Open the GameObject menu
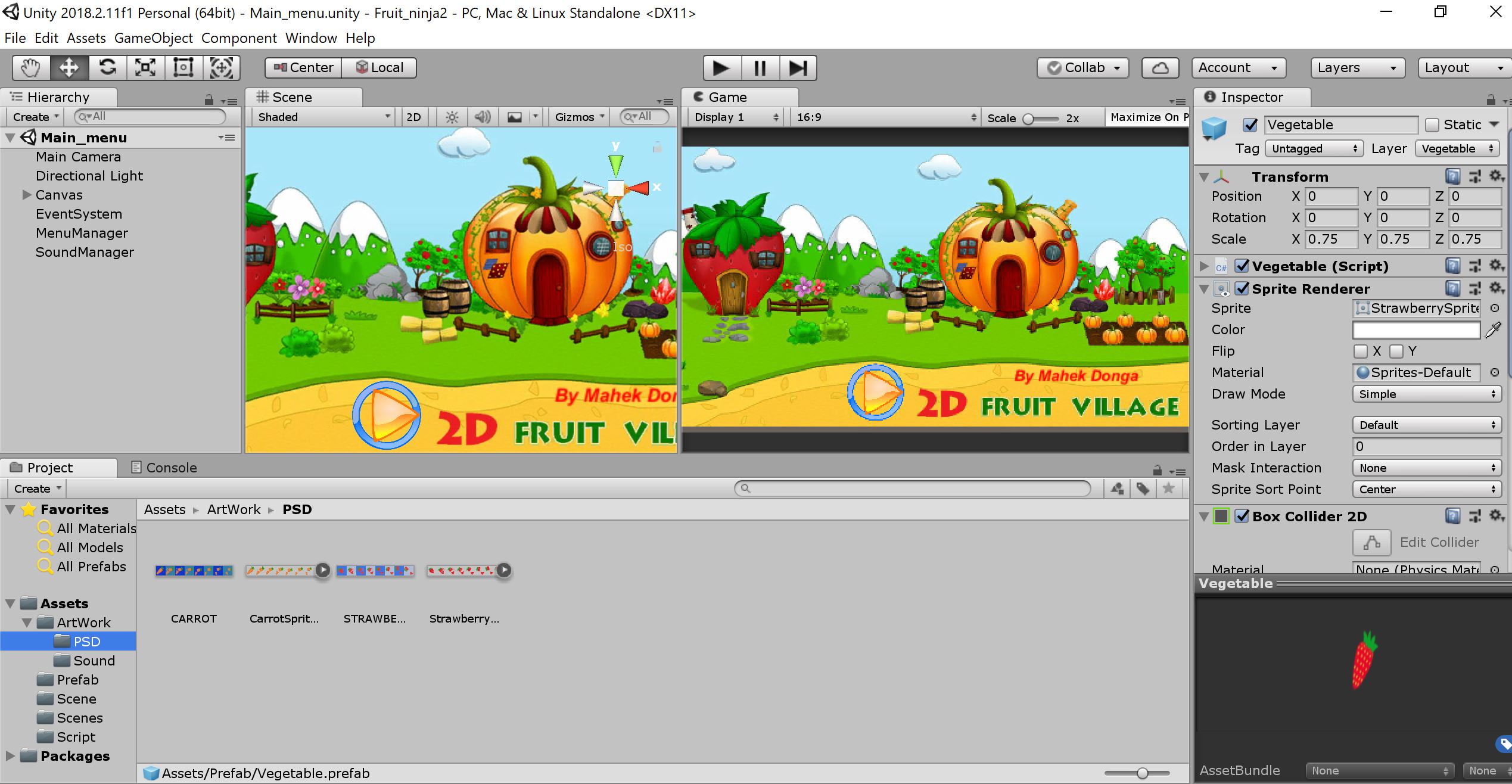The width and height of the screenshot is (1512, 784). point(153,38)
